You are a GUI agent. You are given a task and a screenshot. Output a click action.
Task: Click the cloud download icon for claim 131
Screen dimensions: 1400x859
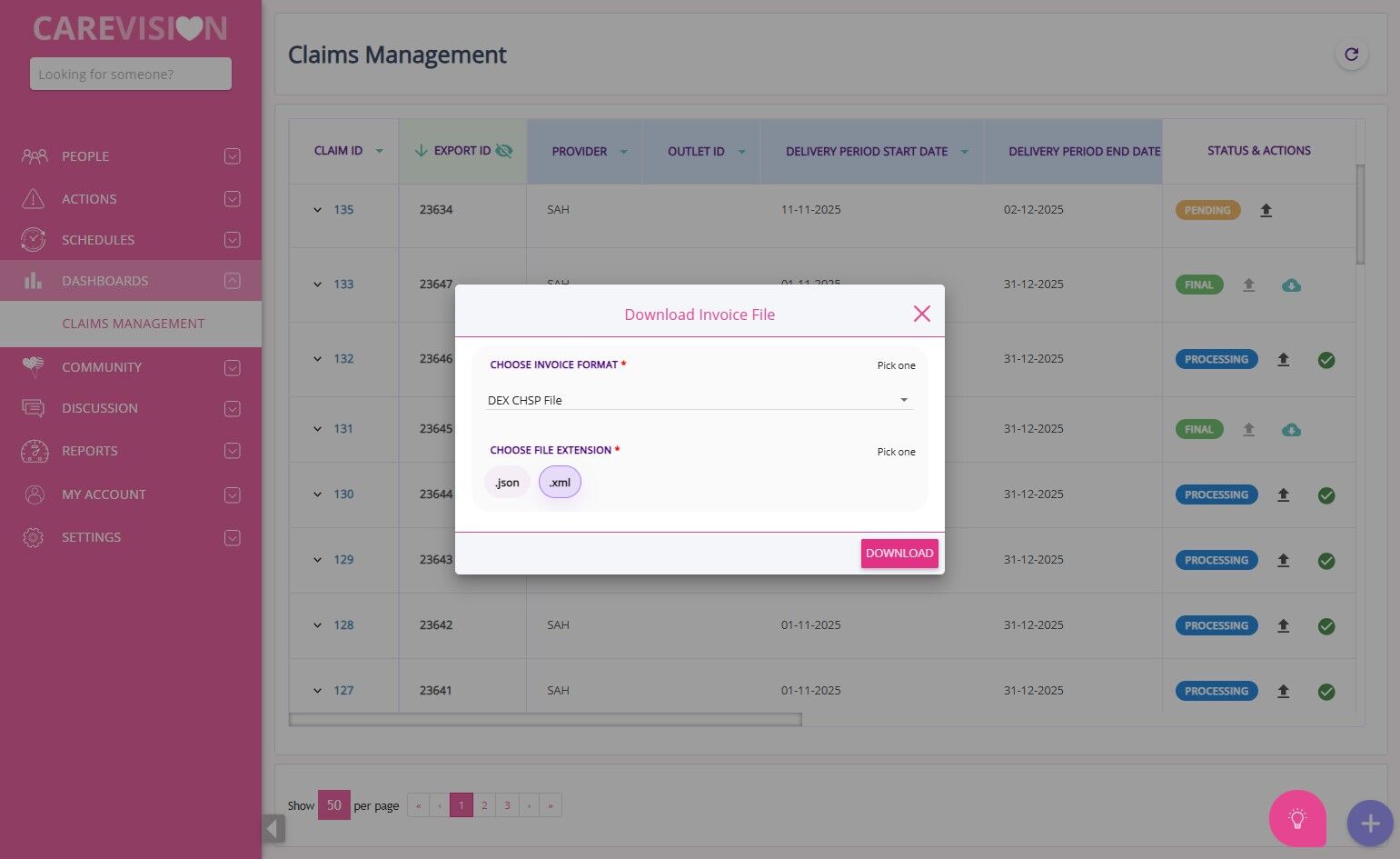(1291, 430)
